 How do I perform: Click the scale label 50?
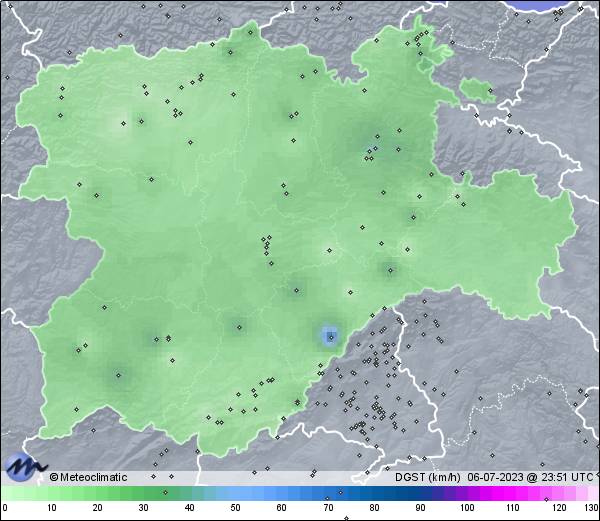point(235,508)
